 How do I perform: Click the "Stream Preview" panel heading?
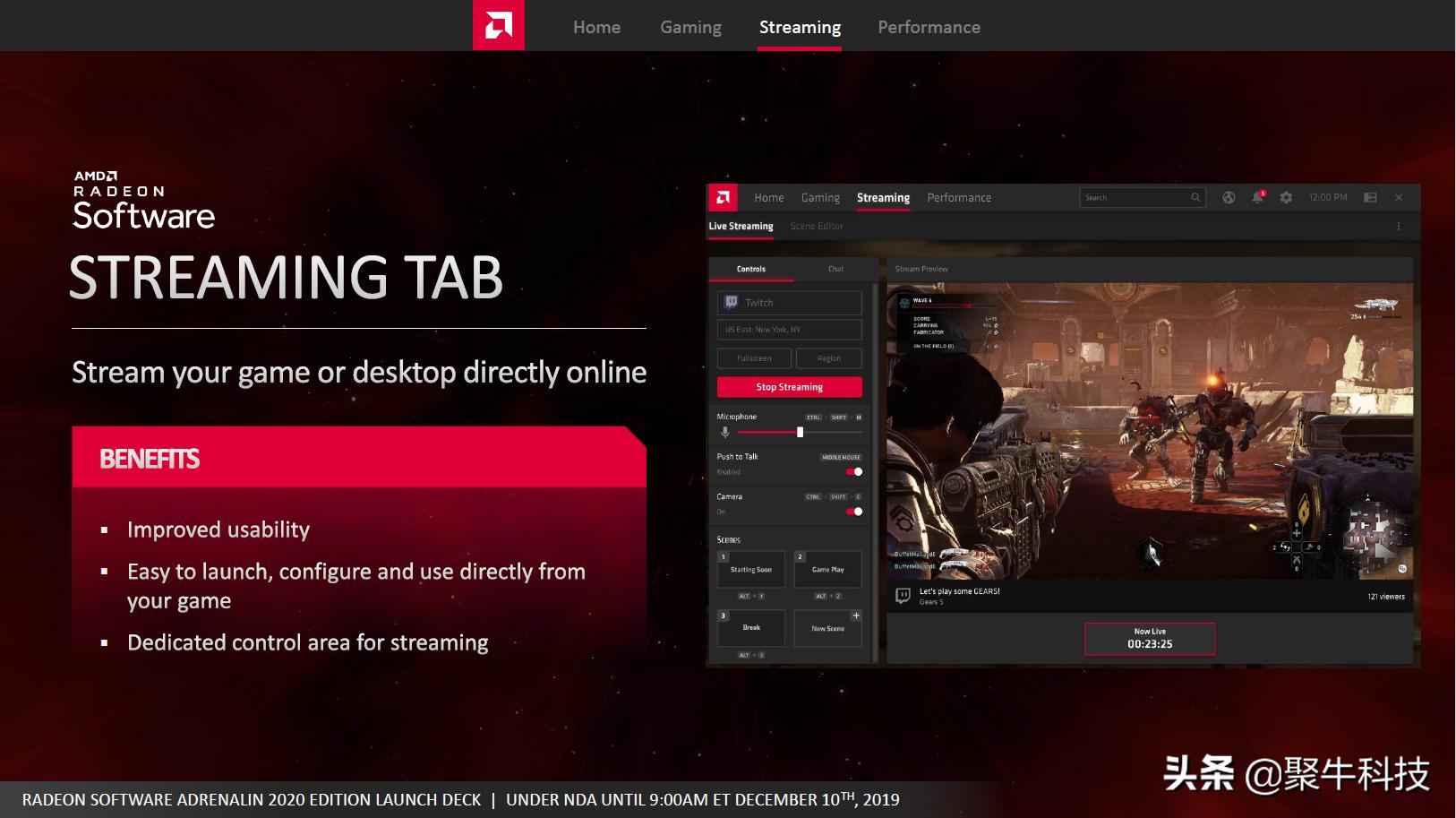pos(921,269)
